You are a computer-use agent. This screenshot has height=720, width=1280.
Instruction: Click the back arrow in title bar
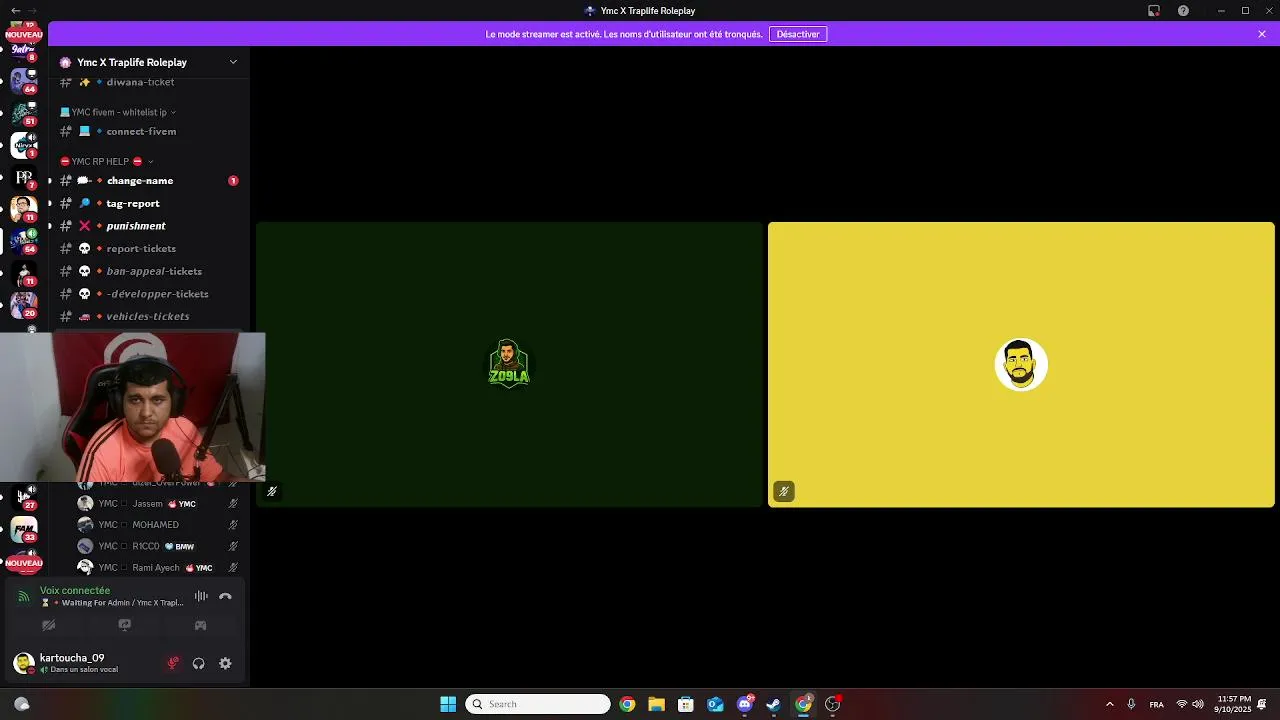pos(15,10)
